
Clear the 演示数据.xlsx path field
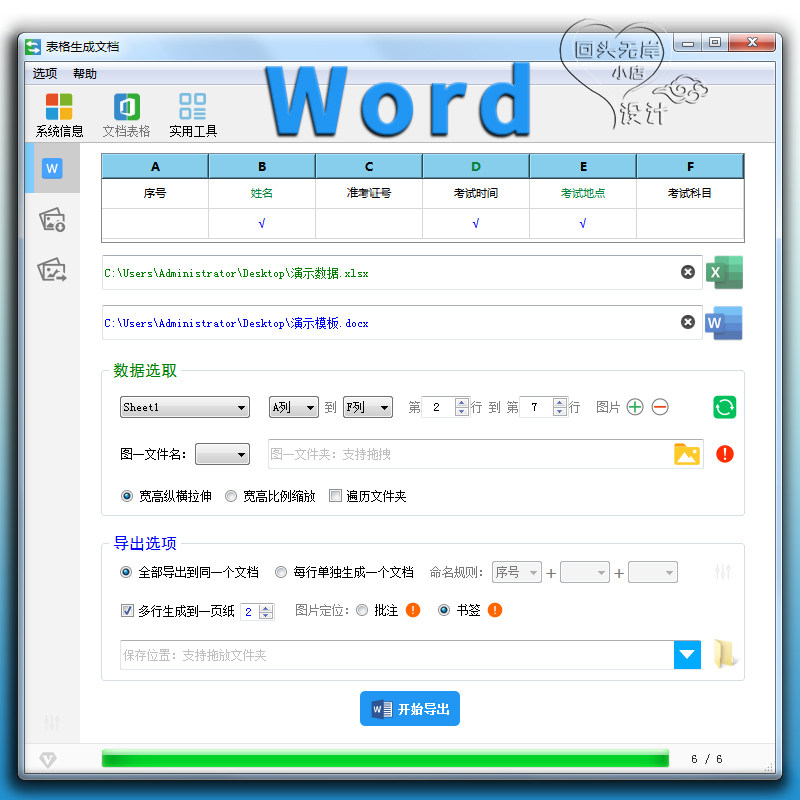(x=688, y=272)
